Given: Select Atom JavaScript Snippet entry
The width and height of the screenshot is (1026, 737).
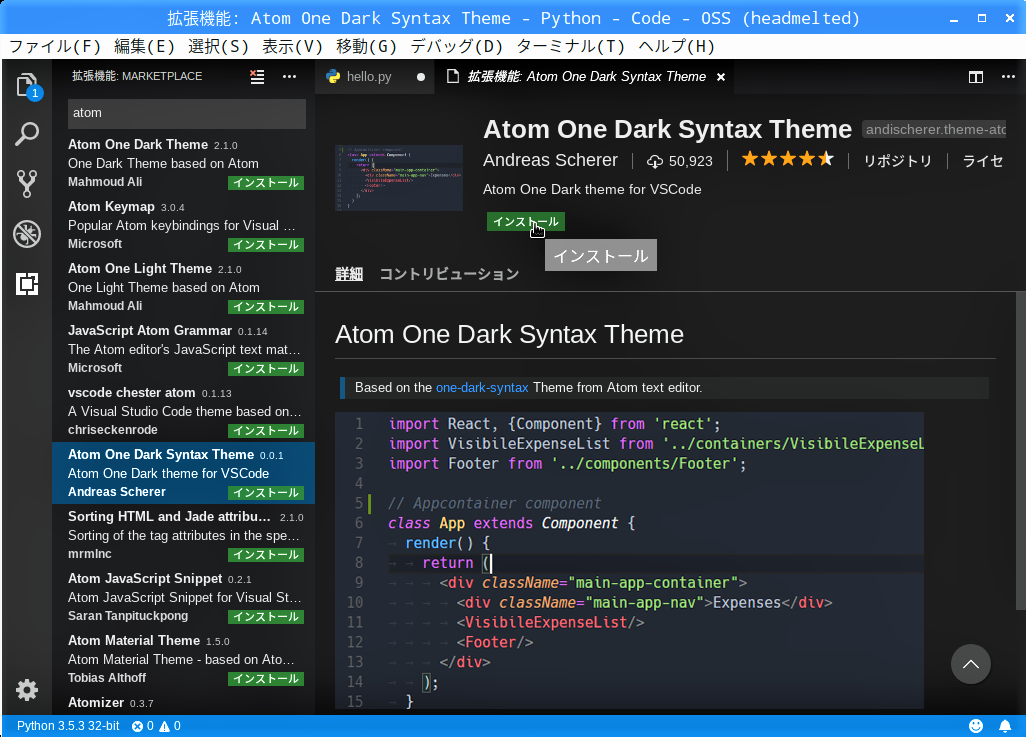Looking at the screenshot, I should coord(183,597).
